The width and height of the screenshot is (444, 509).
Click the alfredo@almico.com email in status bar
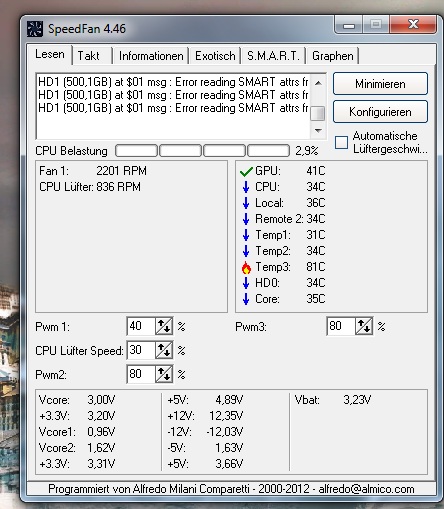(366, 489)
